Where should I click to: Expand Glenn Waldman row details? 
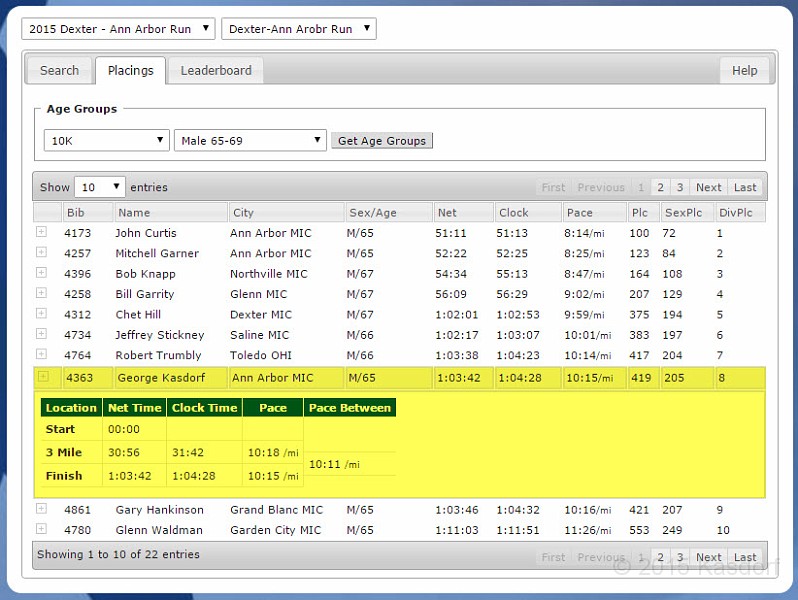click(41, 529)
